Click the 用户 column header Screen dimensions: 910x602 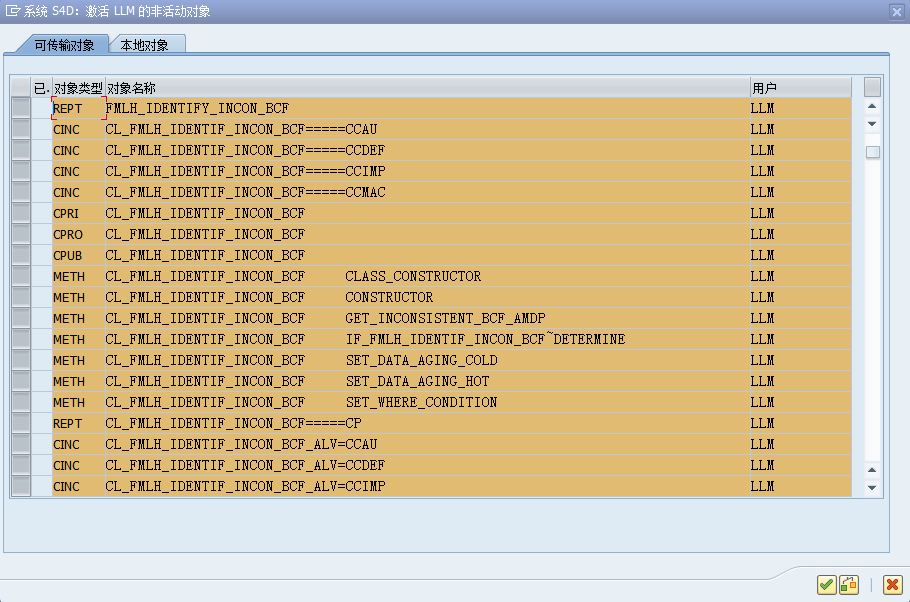coord(765,88)
